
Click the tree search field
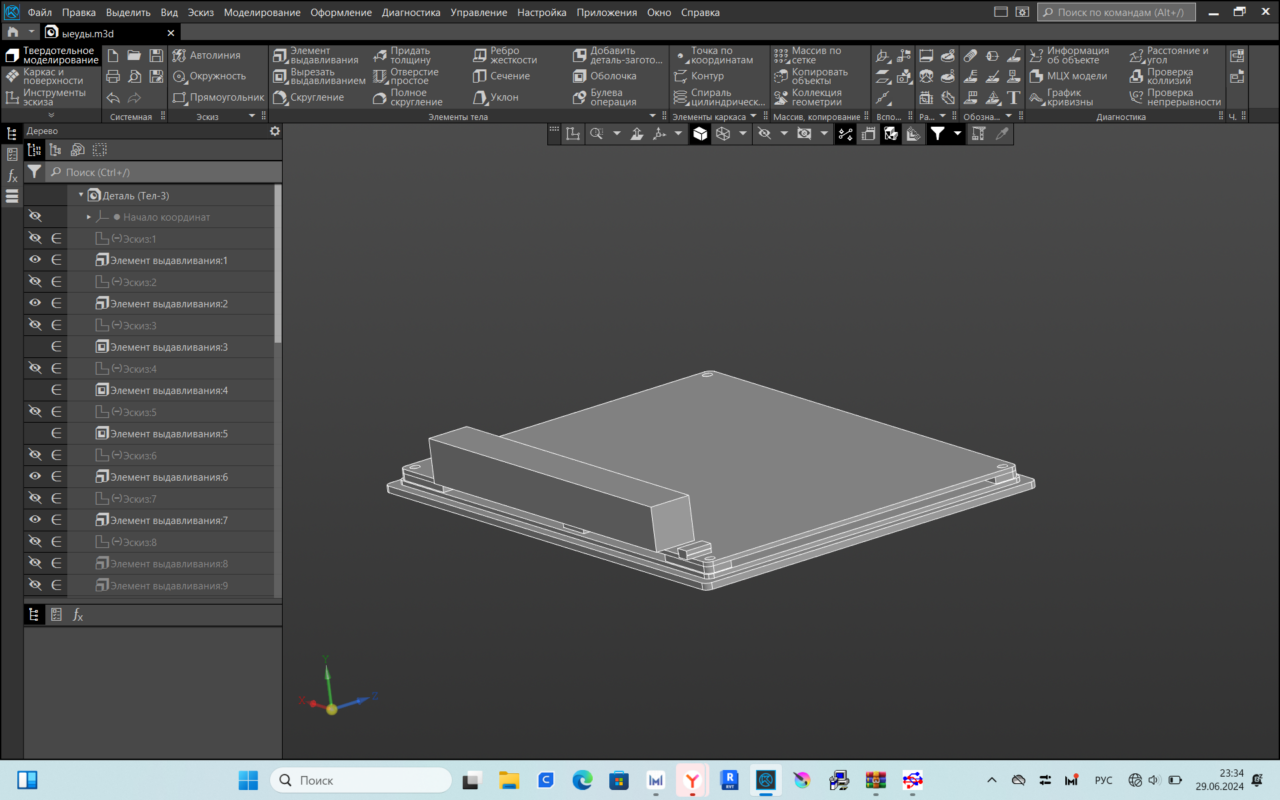click(160, 172)
